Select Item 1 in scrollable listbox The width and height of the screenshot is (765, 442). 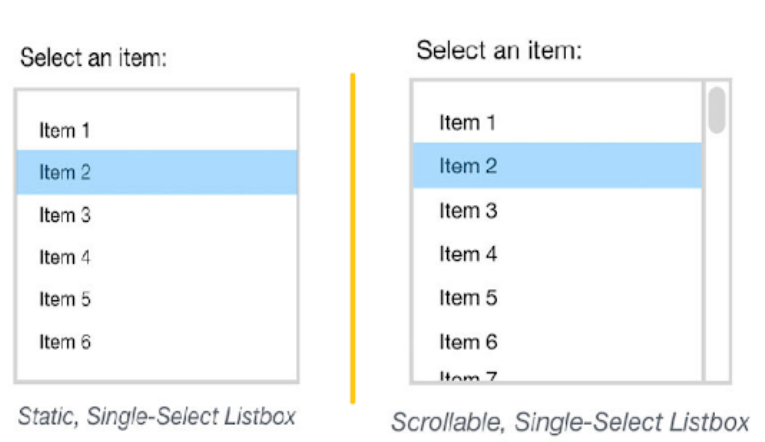point(557,122)
